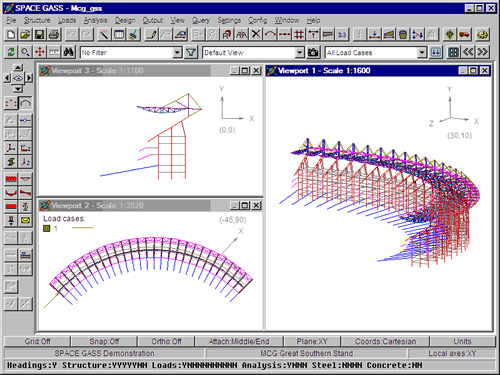This screenshot has height=375, width=500.
Task: Click the Save floppy disk icon
Action: 40,34
